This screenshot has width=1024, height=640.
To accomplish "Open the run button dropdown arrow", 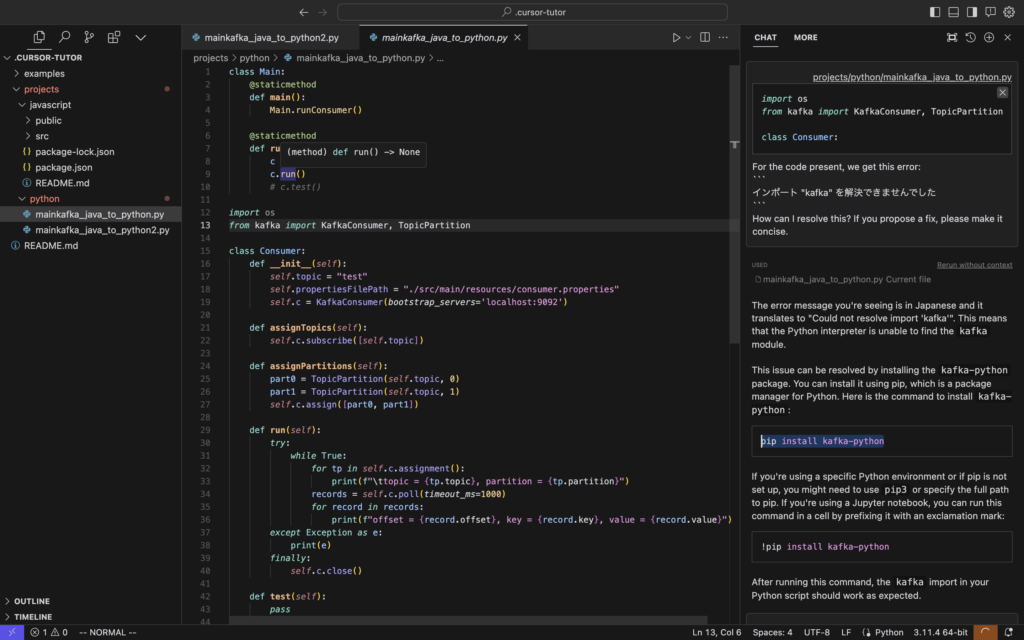I will pos(689,37).
